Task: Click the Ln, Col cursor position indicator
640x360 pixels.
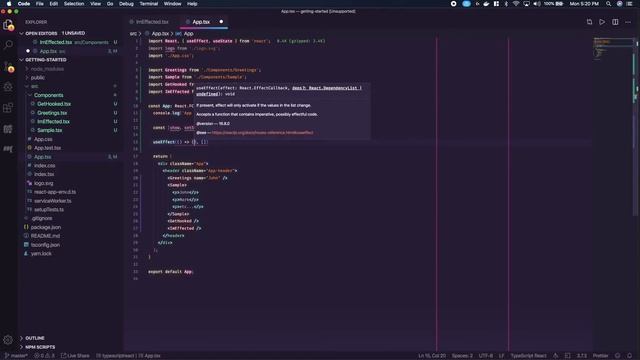Action: click(x=432, y=356)
